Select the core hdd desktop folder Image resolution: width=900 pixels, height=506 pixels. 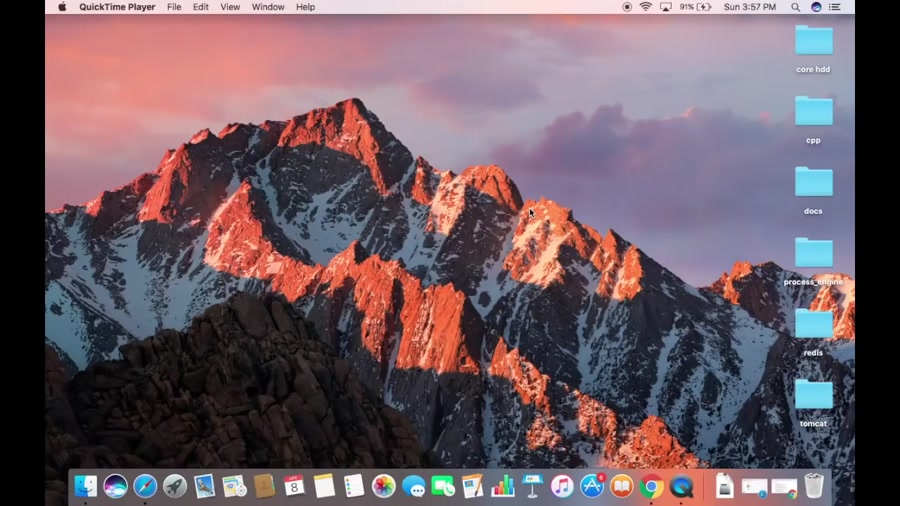(813, 41)
